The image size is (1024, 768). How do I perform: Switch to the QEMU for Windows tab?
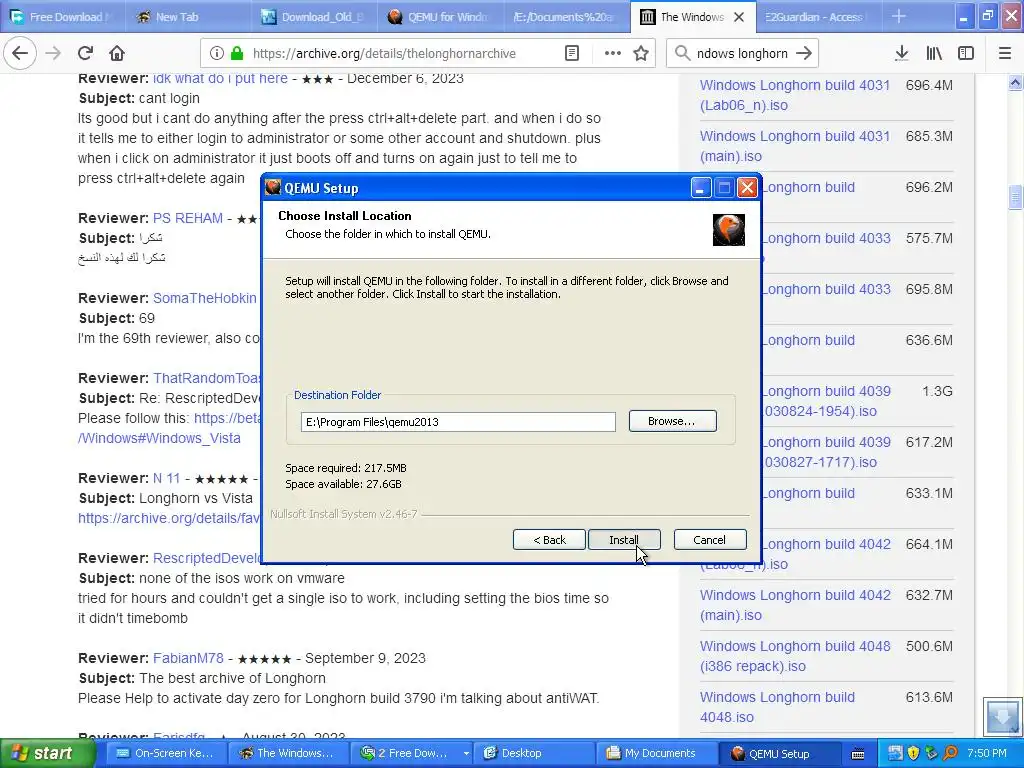[x=440, y=17]
